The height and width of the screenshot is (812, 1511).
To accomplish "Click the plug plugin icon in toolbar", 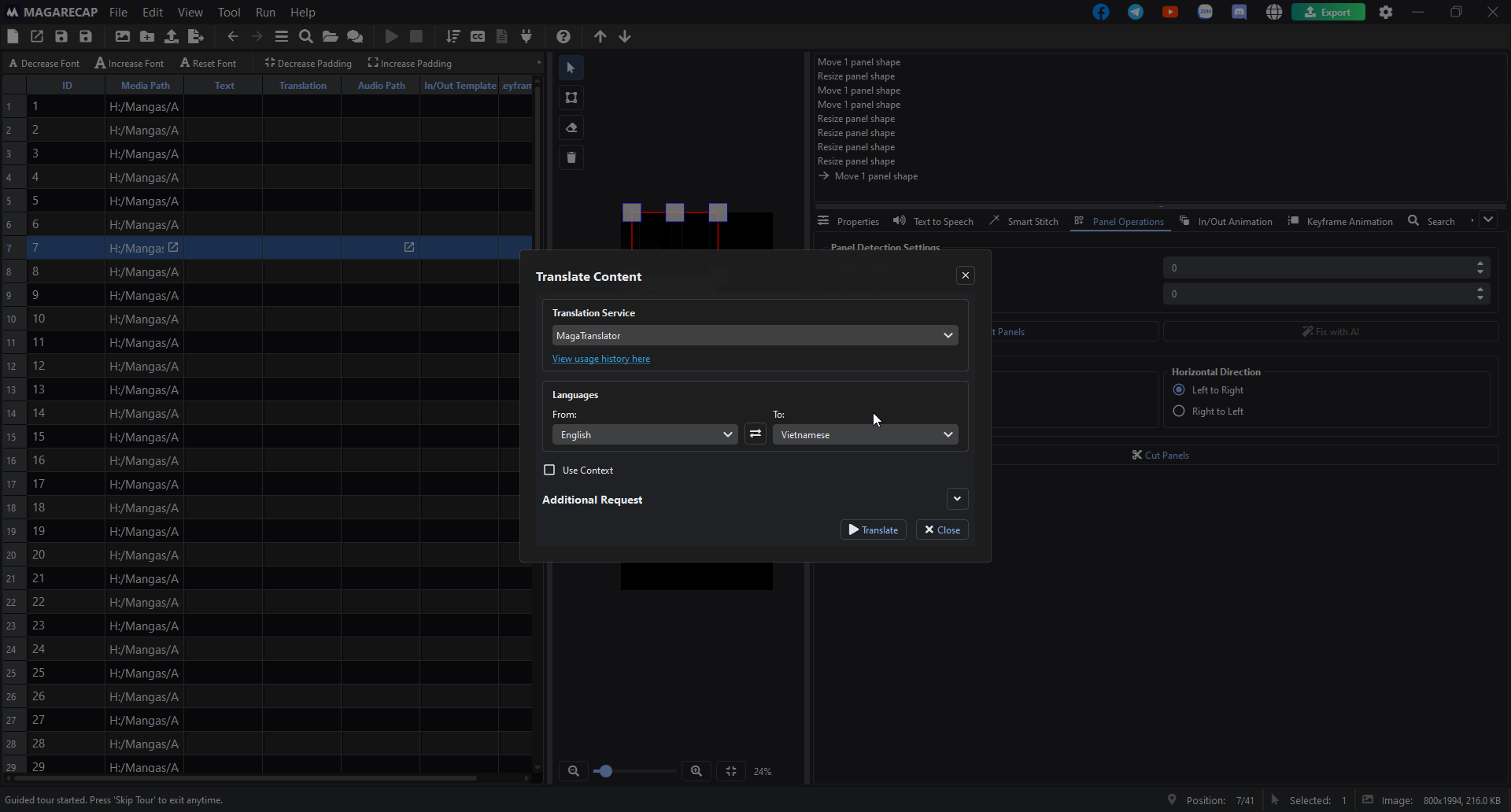I will [x=526, y=36].
